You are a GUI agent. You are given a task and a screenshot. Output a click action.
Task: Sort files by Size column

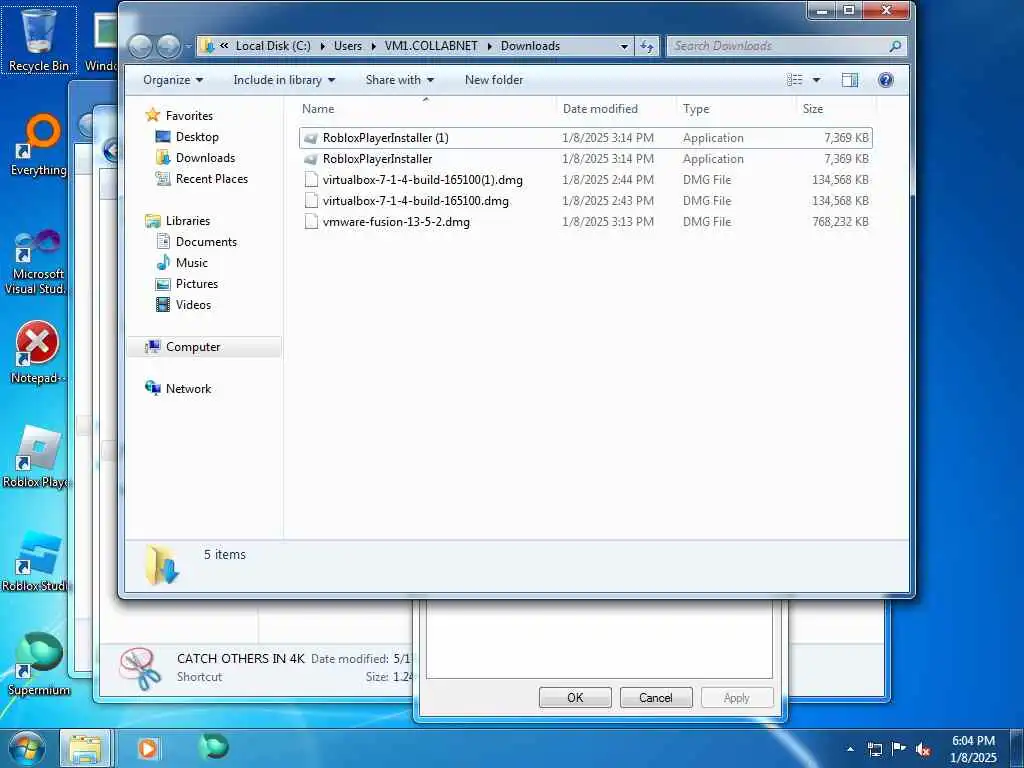tap(835, 109)
